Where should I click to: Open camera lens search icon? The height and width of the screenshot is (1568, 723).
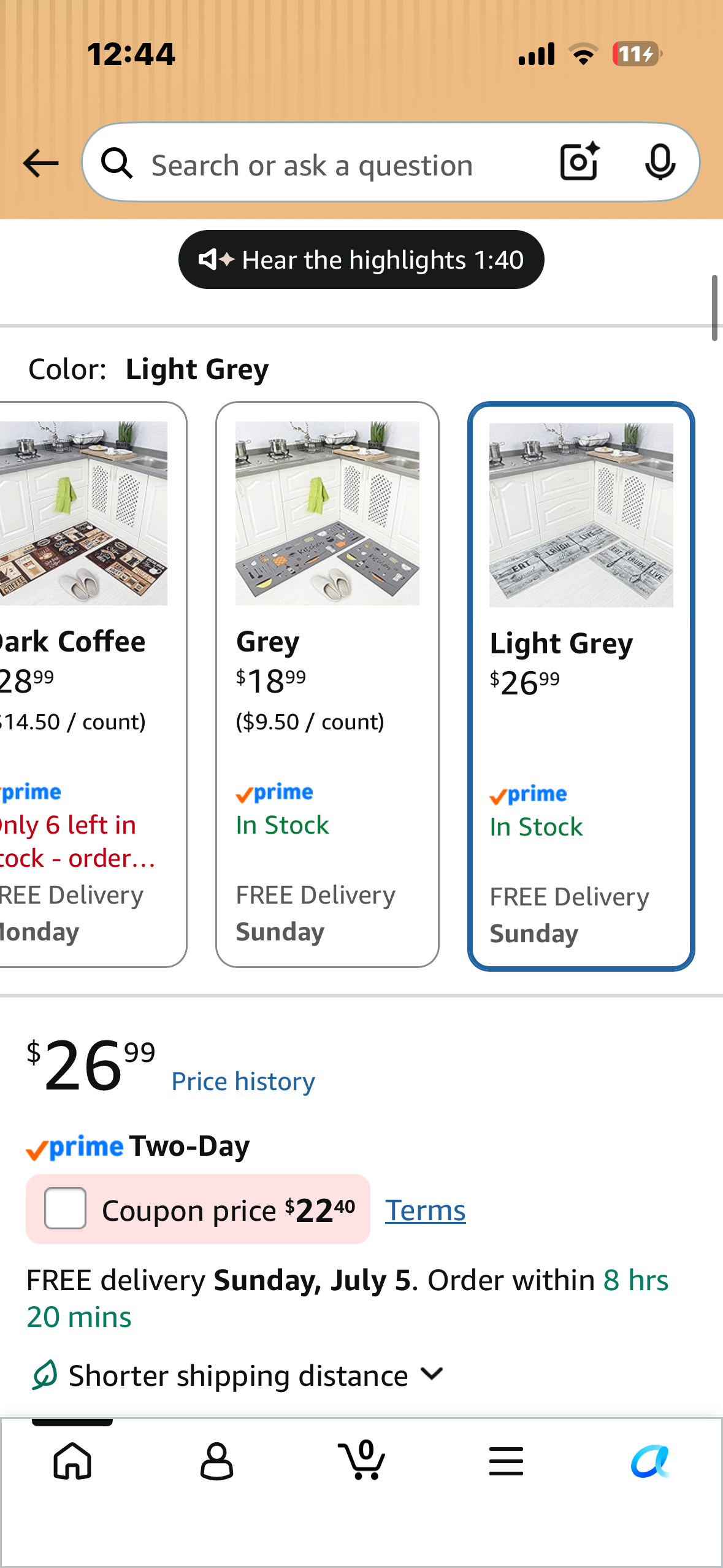580,162
